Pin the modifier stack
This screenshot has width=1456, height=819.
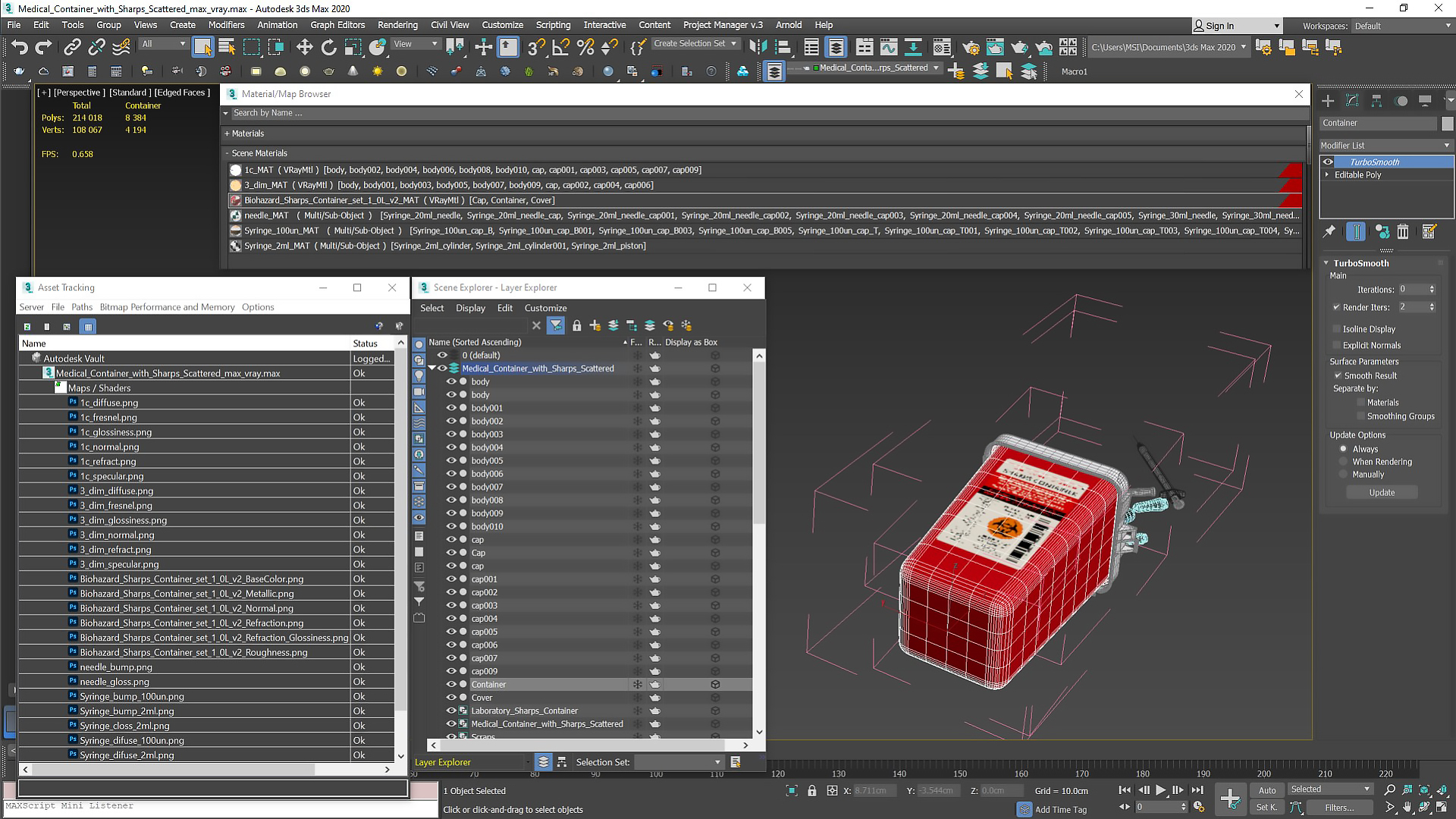click(x=1329, y=232)
